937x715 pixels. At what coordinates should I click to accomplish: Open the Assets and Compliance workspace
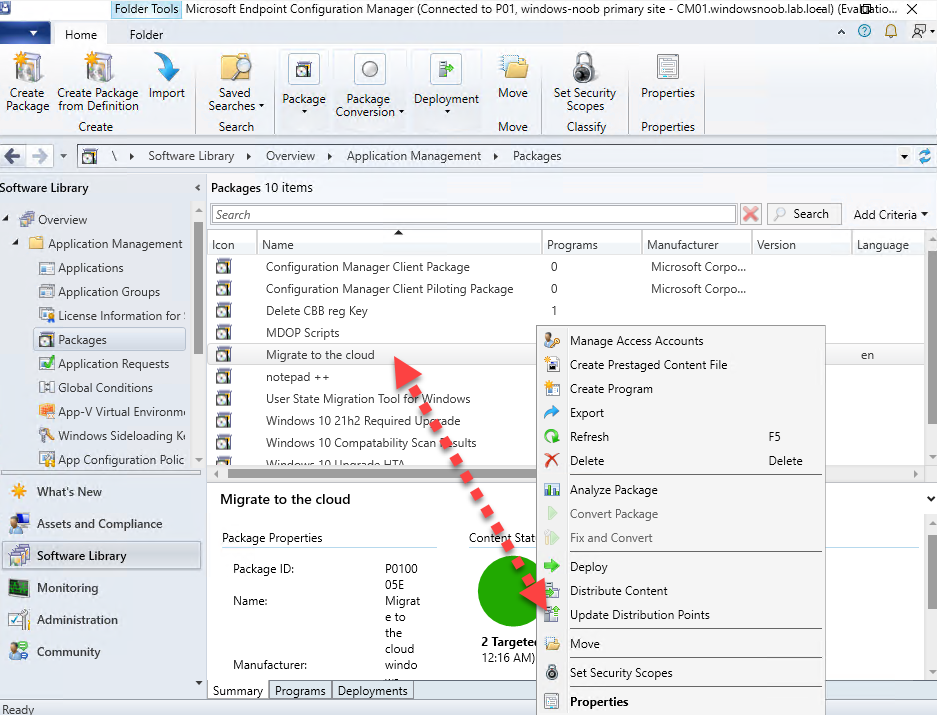(x=99, y=524)
